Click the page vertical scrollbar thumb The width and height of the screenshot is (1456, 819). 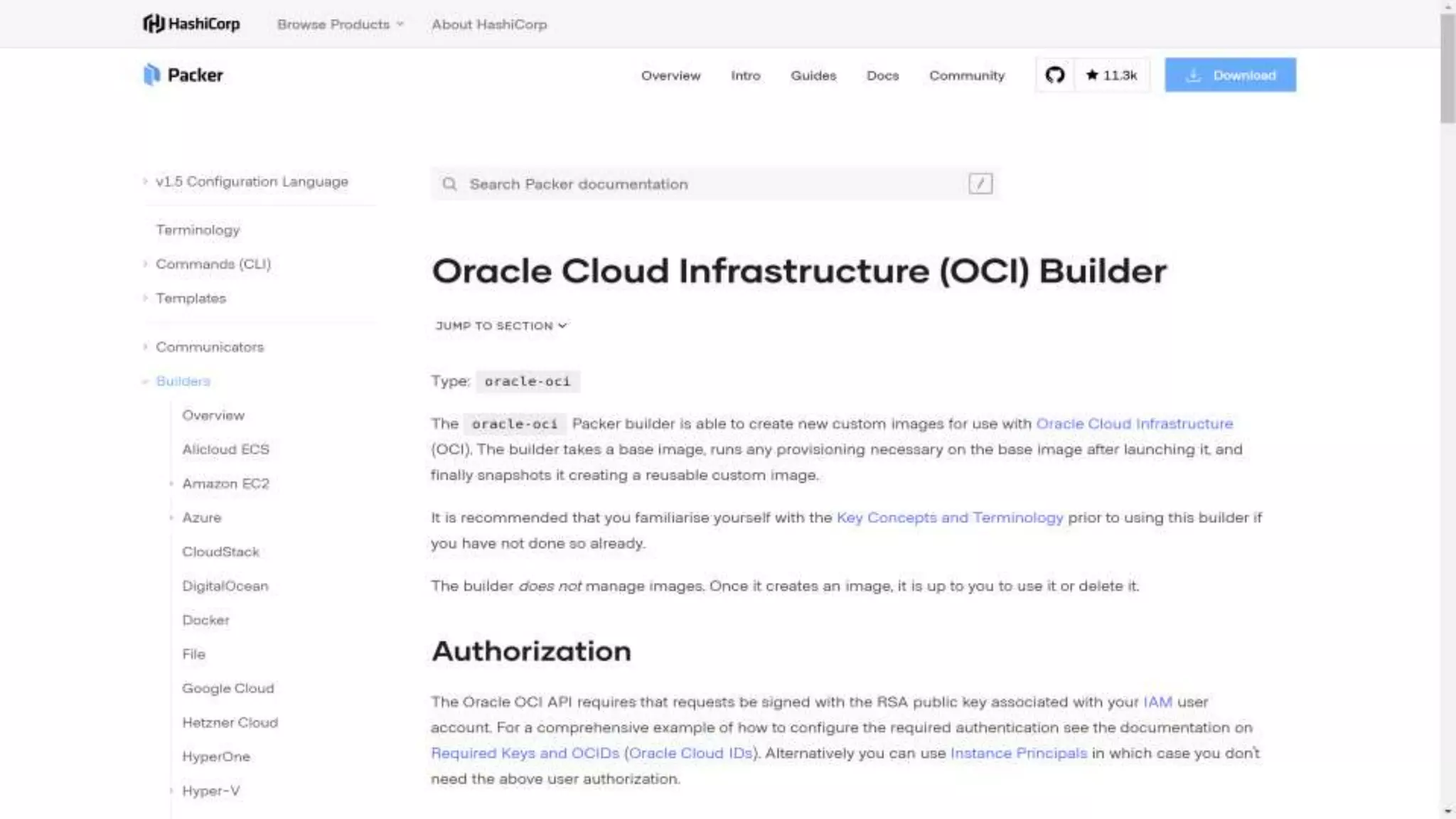[x=1447, y=68]
